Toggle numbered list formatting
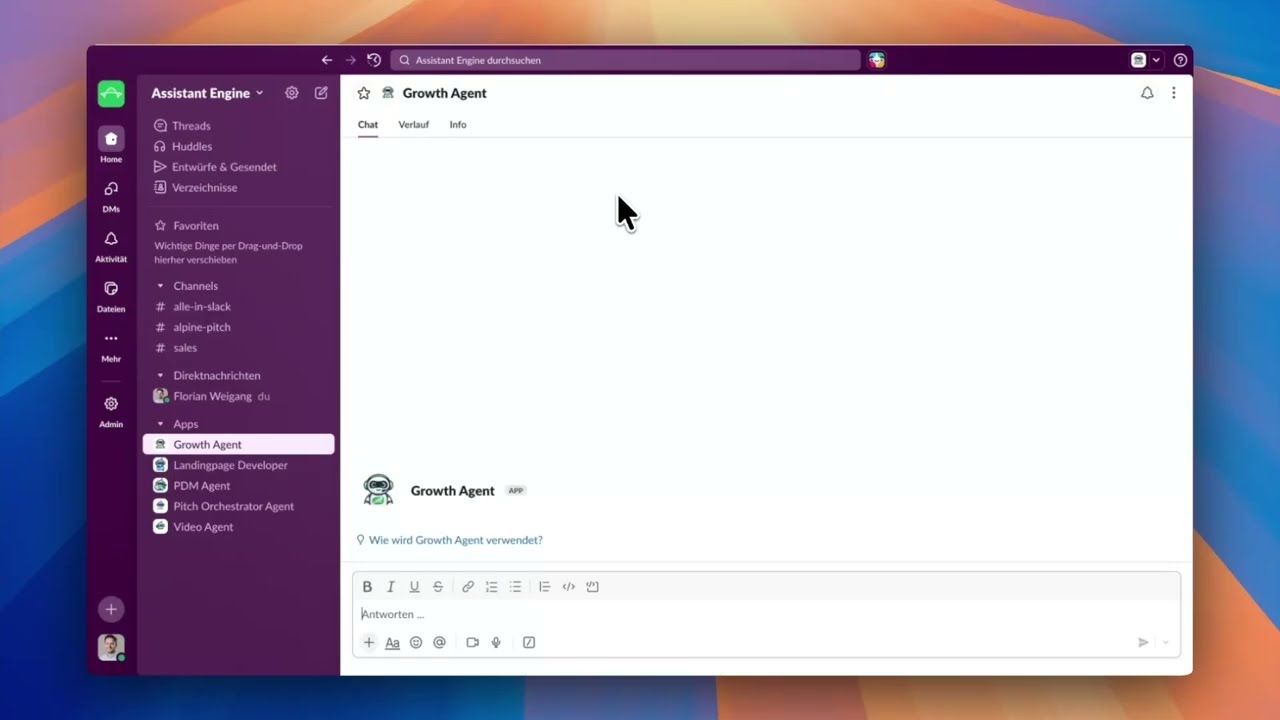Screen dimensions: 1280x720 [491, 587]
